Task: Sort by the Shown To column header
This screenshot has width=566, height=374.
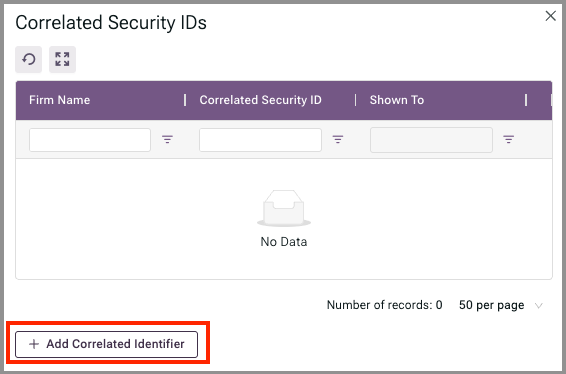Action: coord(397,100)
